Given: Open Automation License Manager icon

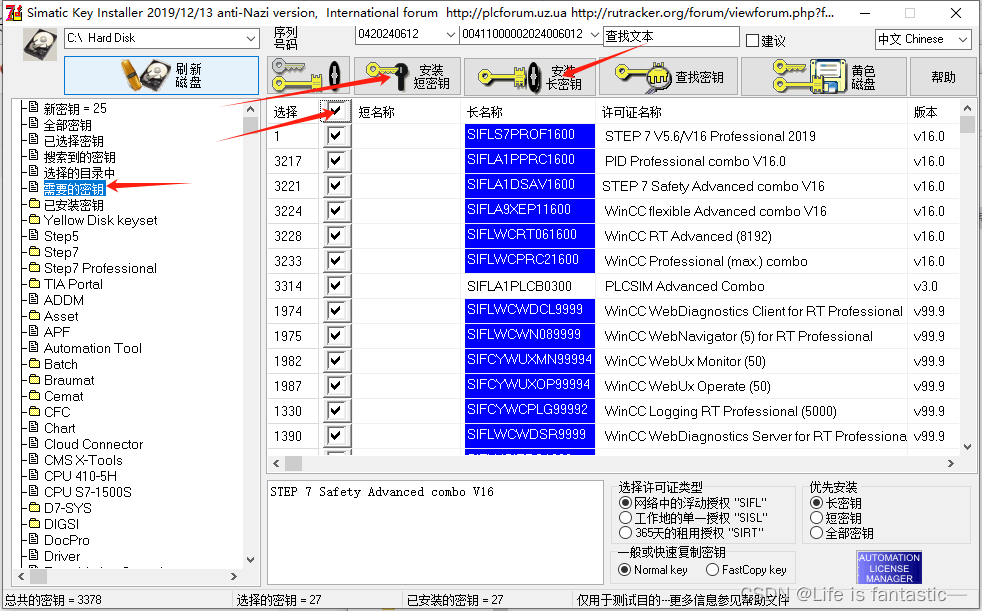Looking at the screenshot, I should (889, 567).
